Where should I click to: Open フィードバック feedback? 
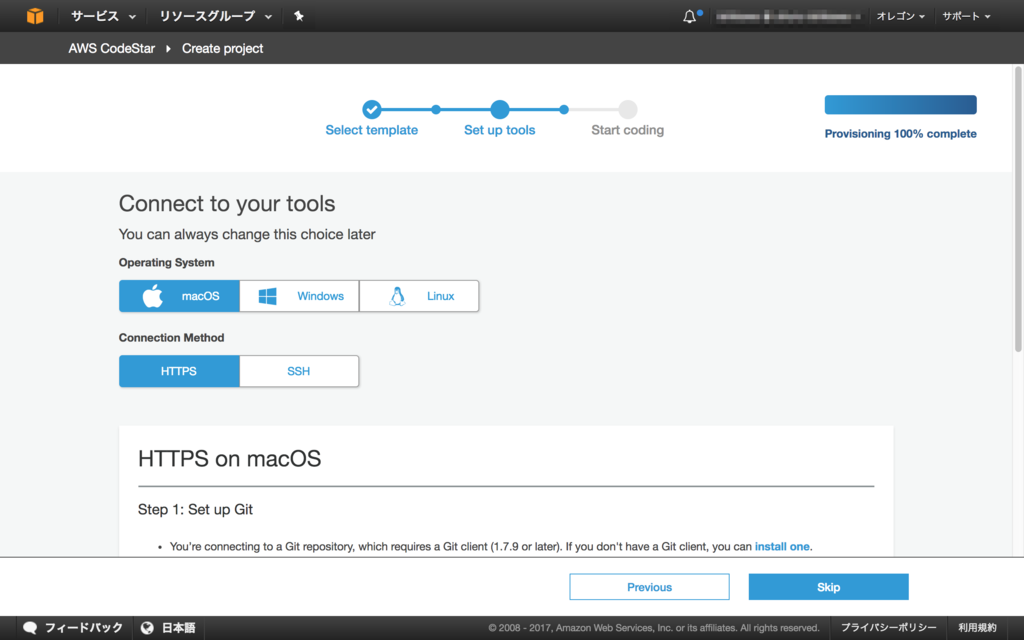(84, 628)
